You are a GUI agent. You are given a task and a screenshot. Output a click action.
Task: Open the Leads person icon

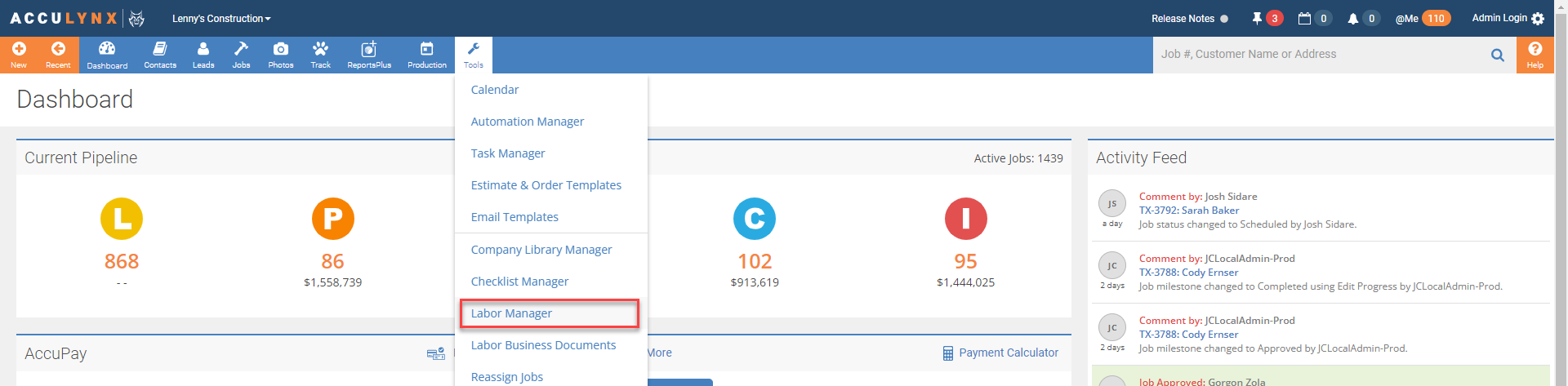coord(203,49)
